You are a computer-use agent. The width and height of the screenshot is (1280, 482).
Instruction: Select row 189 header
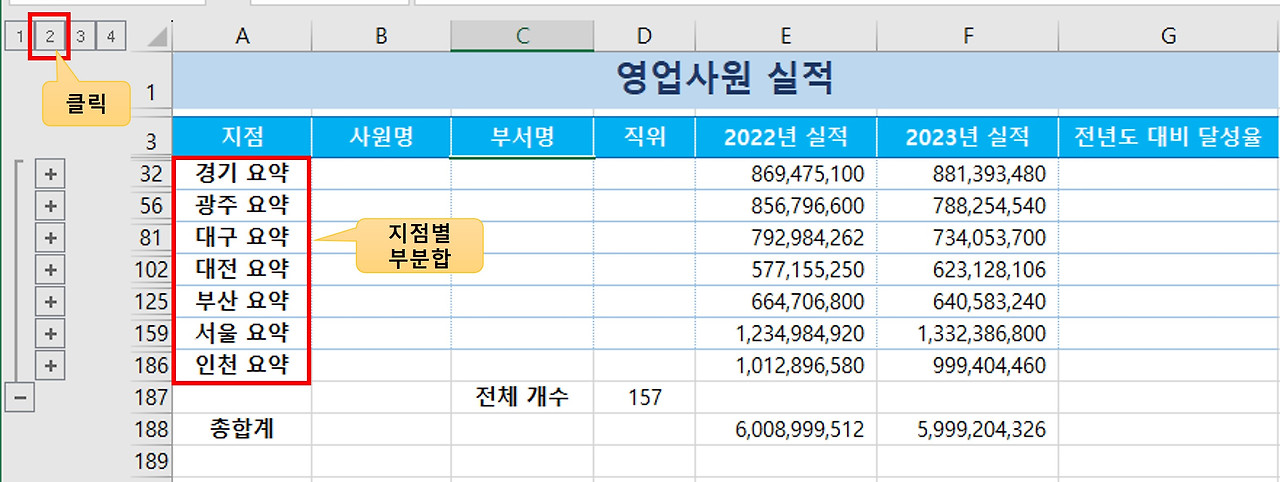coord(151,461)
